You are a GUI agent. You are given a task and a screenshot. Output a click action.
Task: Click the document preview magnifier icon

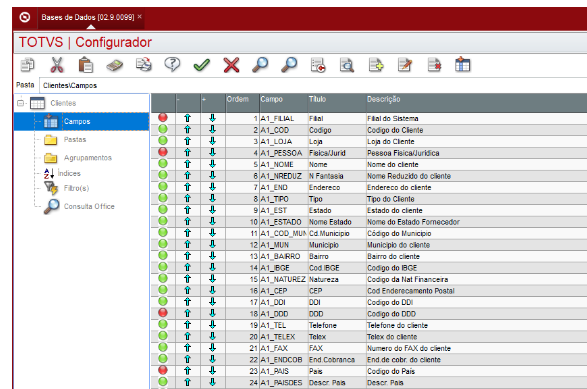pos(347,65)
